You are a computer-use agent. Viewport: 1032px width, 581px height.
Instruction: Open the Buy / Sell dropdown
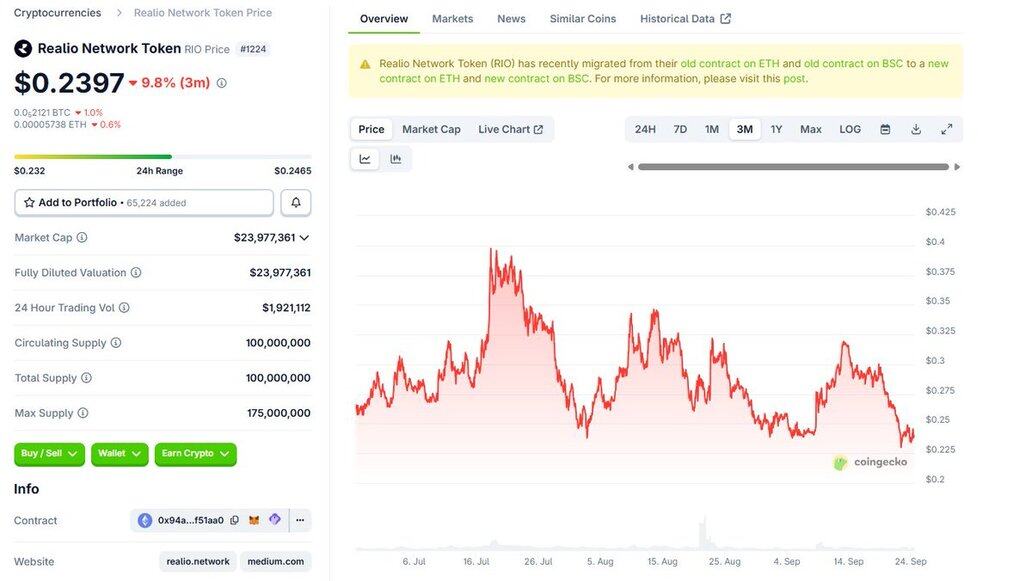tap(49, 453)
